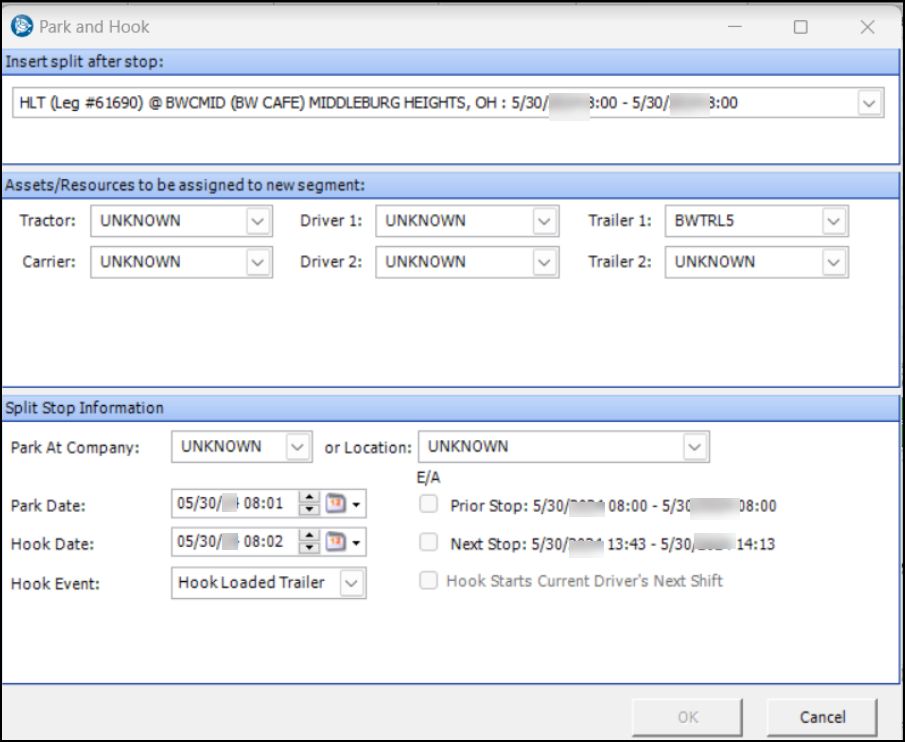This screenshot has height=742, width=905.
Task: Open the Driver 2 dropdown
Action: point(544,263)
